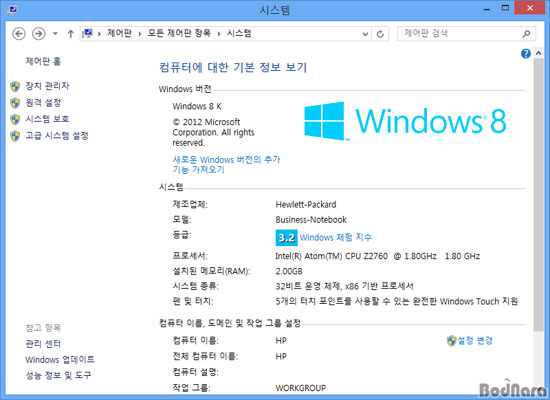The height and width of the screenshot is (400, 550).
Task: Open 새로운 Windows 버전의 추가 기능 가져오기 link
Action: pyautogui.click(x=226, y=165)
